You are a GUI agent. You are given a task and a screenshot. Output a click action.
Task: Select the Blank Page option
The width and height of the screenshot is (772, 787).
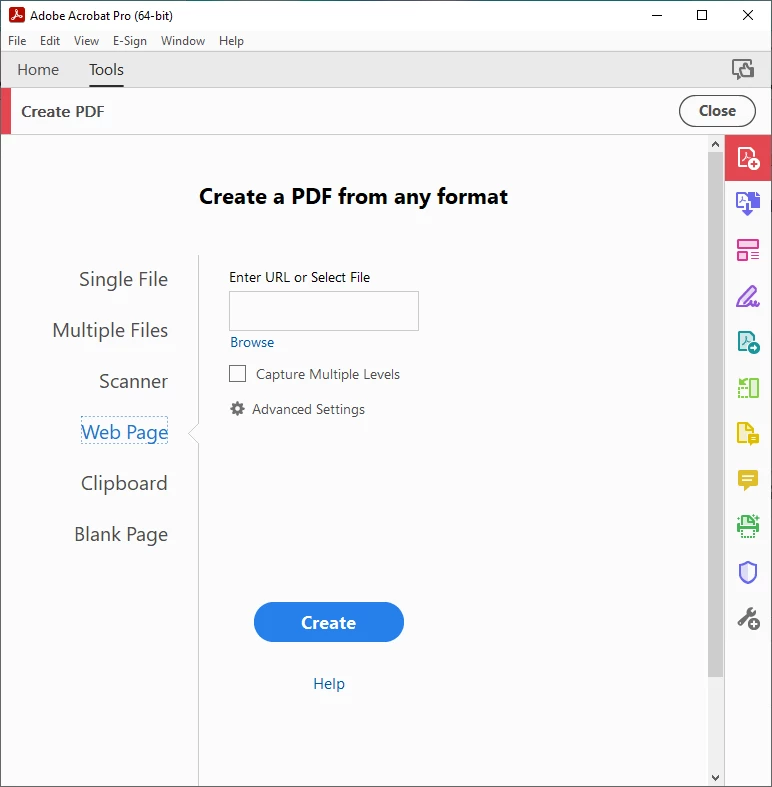click(121, 535)
